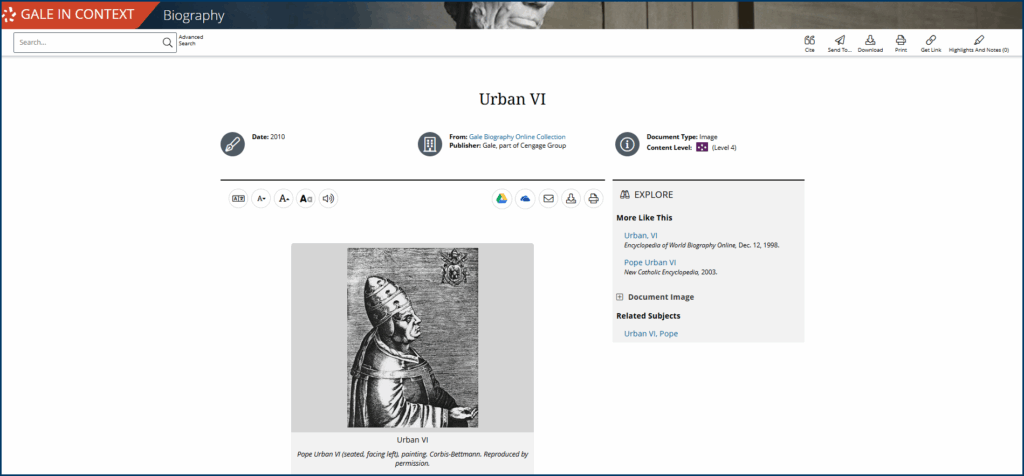Open Highlights And Notes
This screenshot has height=476, width=1024.
click(x=978, y=44)
